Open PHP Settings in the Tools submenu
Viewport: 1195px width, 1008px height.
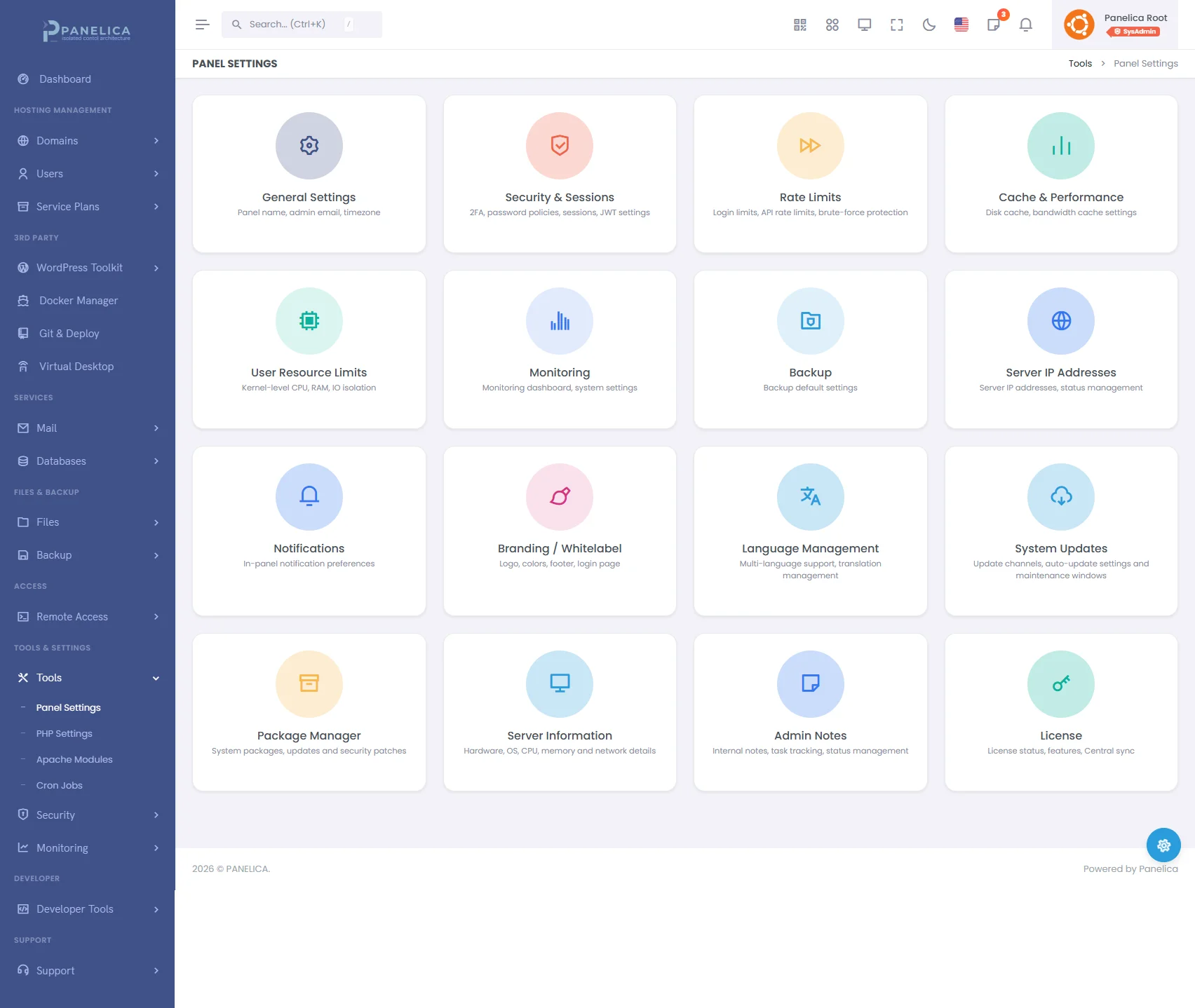(65, 734)
